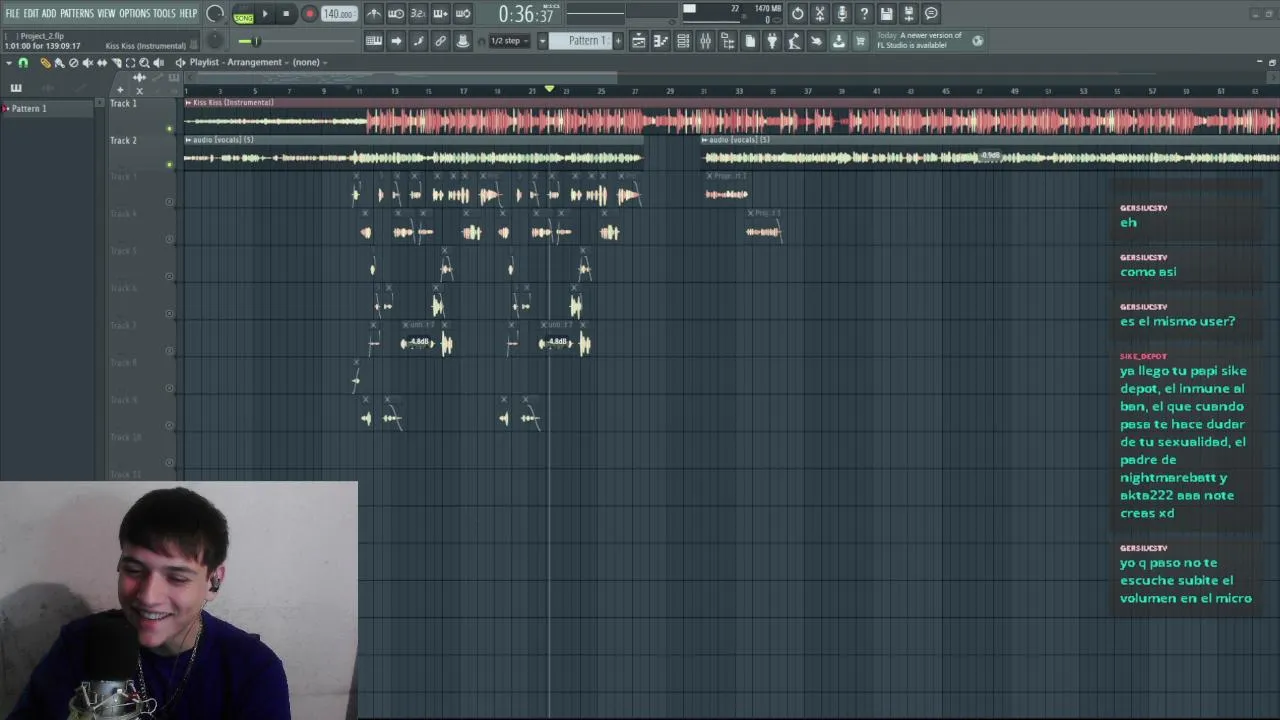Screen dimensions: 1280x720
Task: Open the ADD menu
Action: pyautogui.click(x=49, y=13)
